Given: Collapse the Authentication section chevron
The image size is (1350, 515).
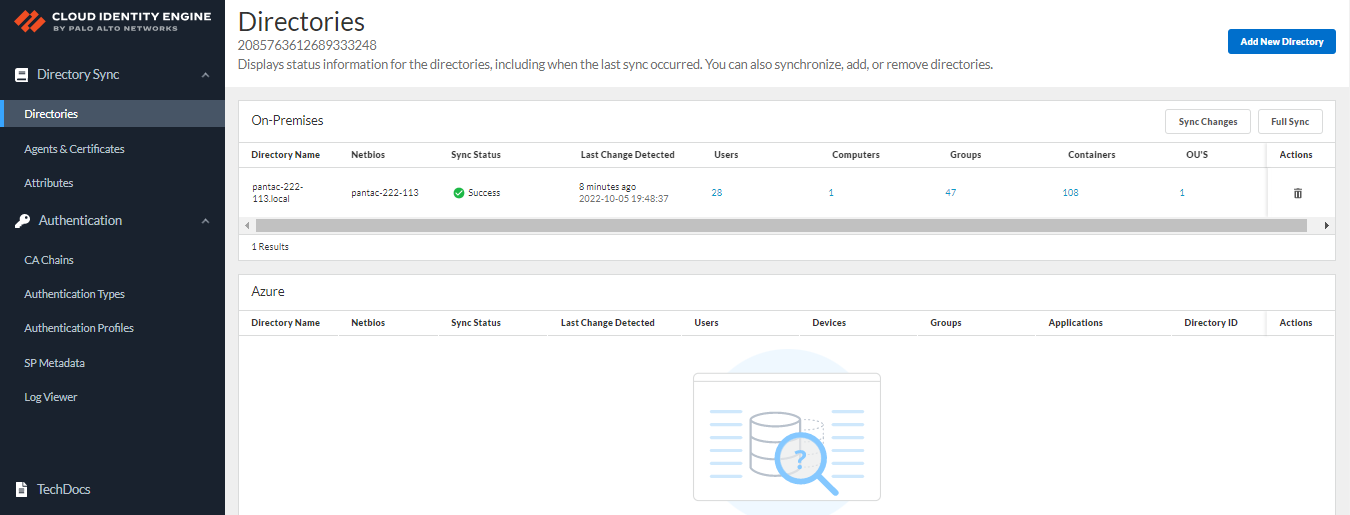Looking at the screenshot, I should [x=205, y=221].
